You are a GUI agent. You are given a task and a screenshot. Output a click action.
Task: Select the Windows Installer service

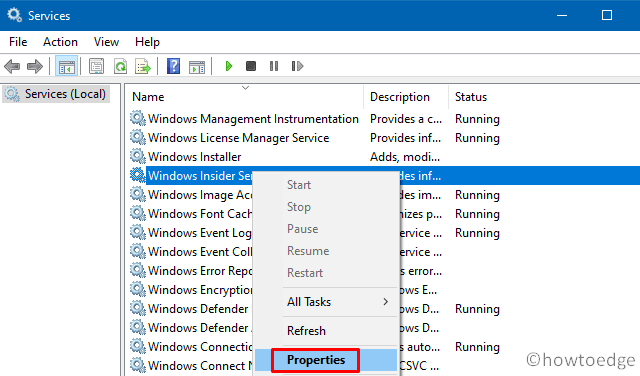point(194,157)
